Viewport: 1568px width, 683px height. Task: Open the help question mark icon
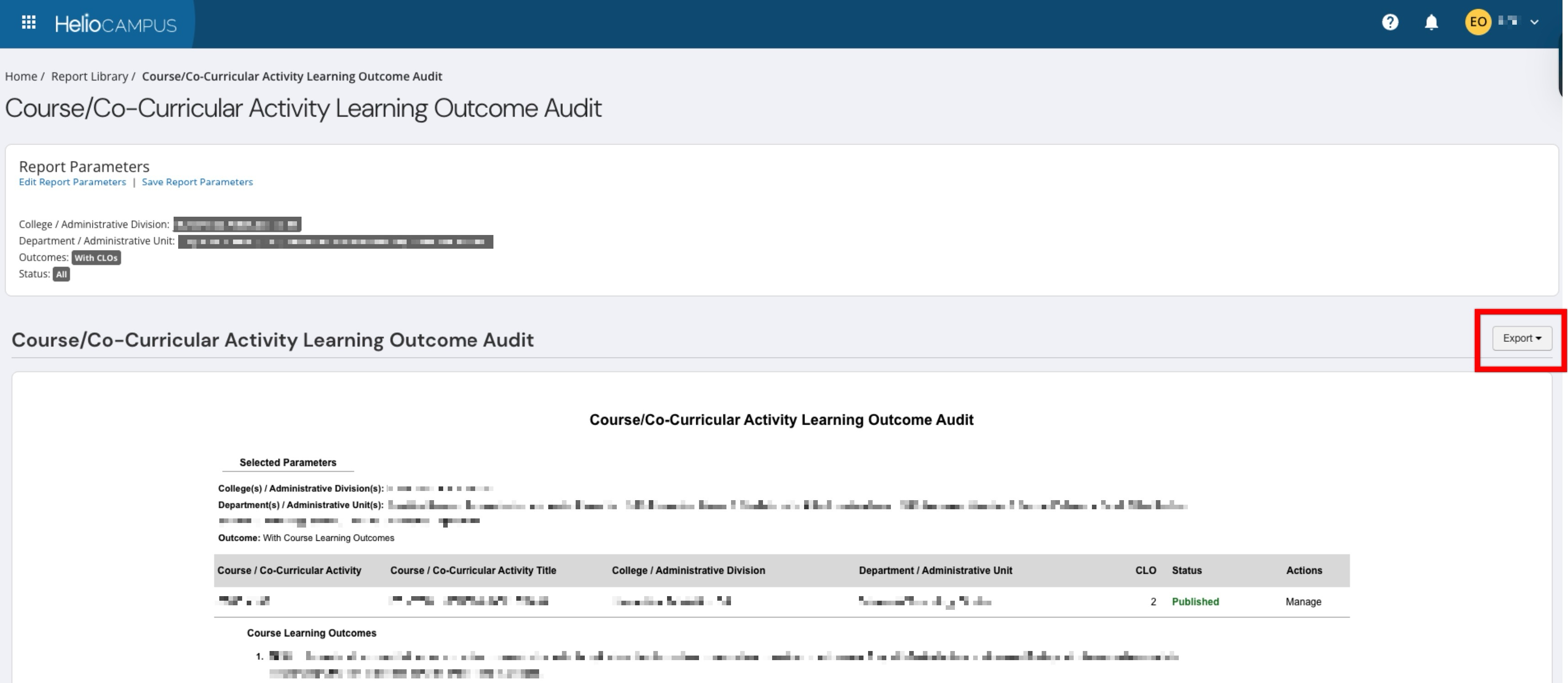(1390, 22)
